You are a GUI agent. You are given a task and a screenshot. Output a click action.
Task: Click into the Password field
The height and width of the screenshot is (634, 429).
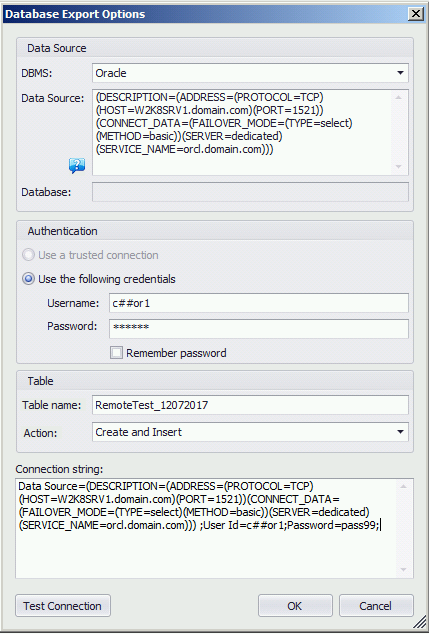click(259, 329)
